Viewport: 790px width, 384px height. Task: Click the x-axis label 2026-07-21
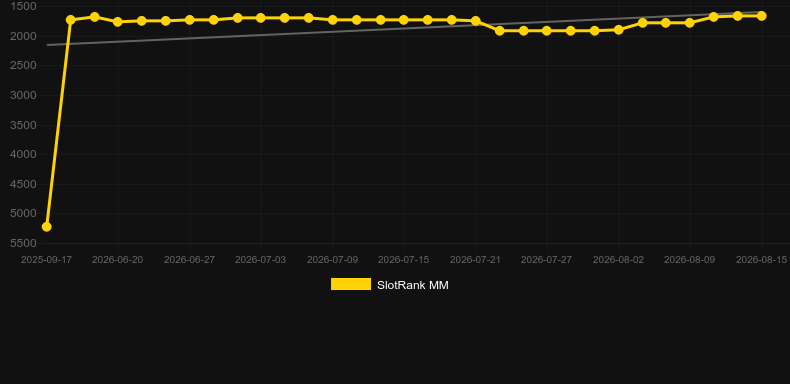pos(476,260)
